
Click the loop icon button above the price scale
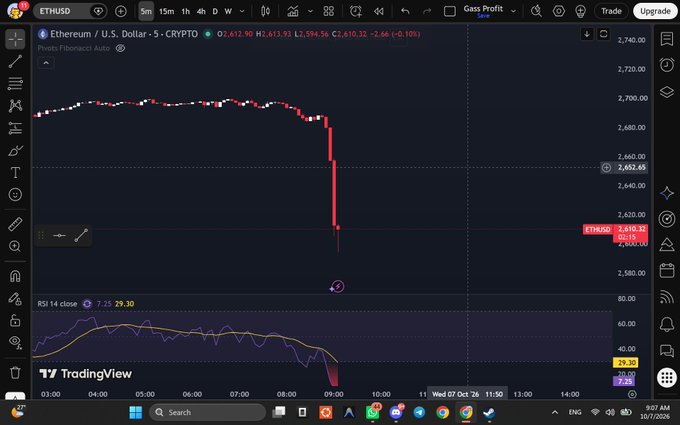pos(603,34)
